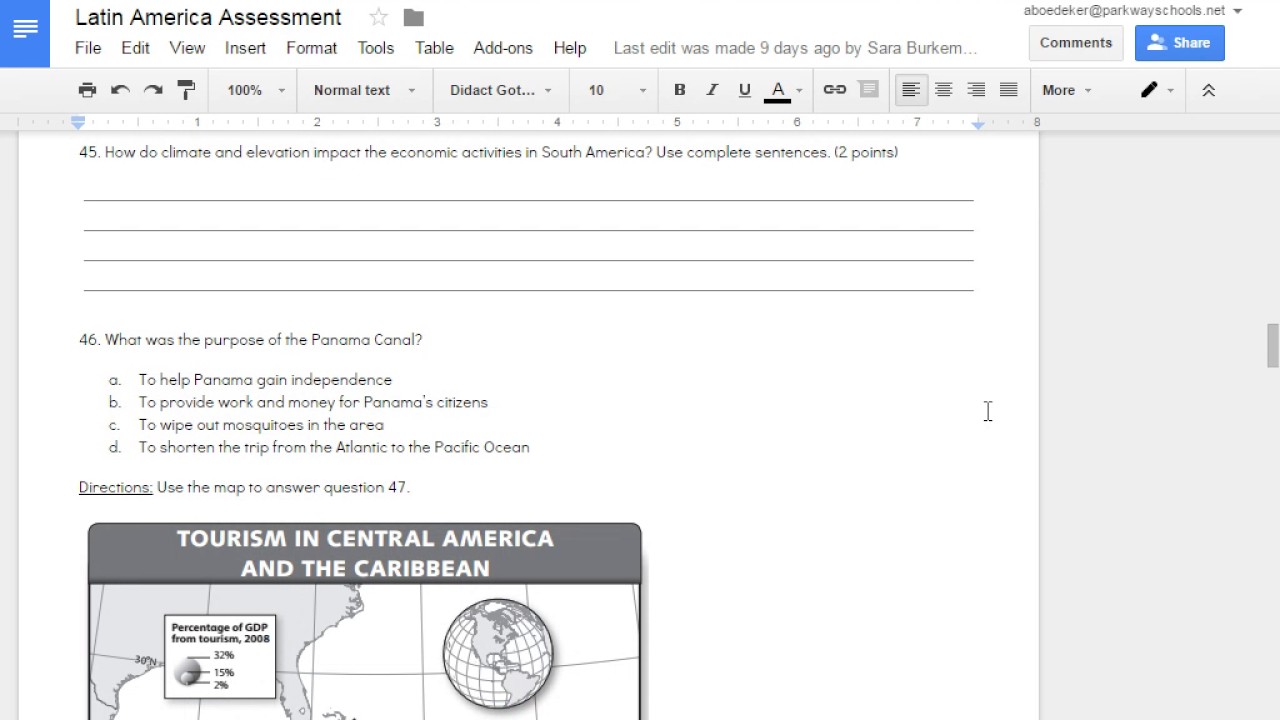Redo the last undone action
1280x720 pixels.
pyautogui.click(x=153, y=90)
